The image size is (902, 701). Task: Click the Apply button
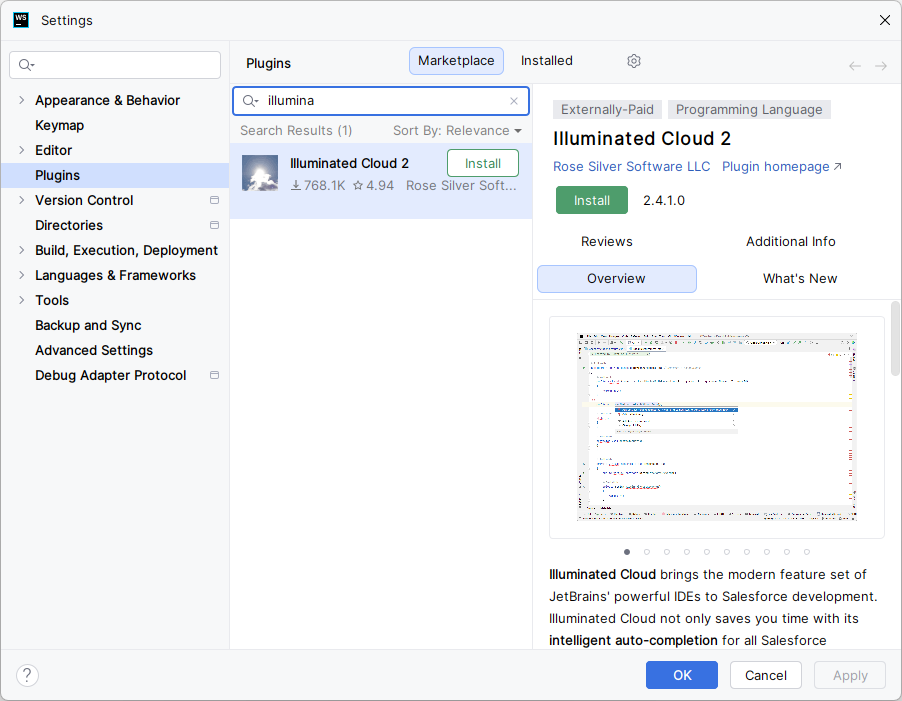point(850,675)
